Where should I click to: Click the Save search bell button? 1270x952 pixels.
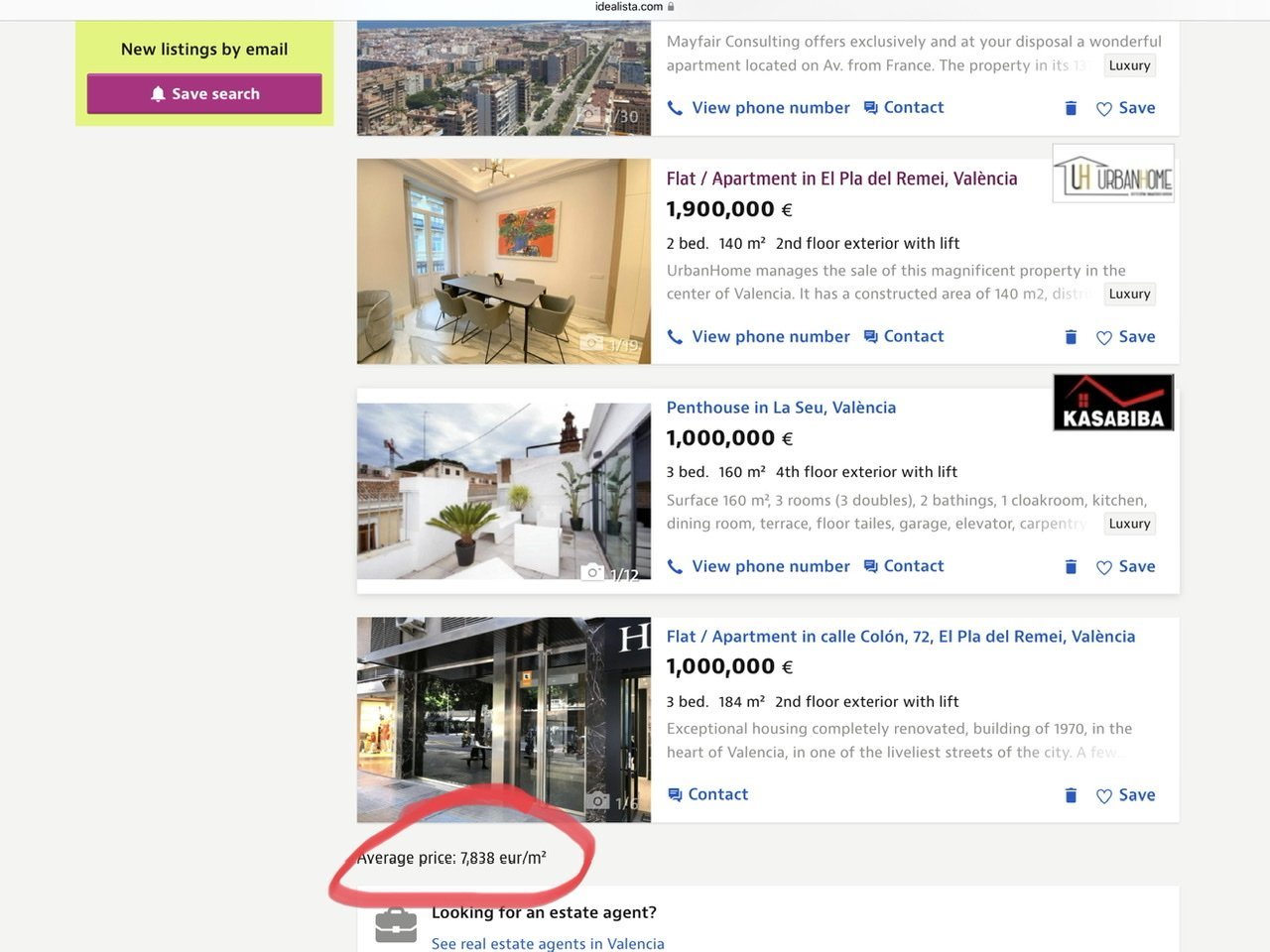[204, 94]
